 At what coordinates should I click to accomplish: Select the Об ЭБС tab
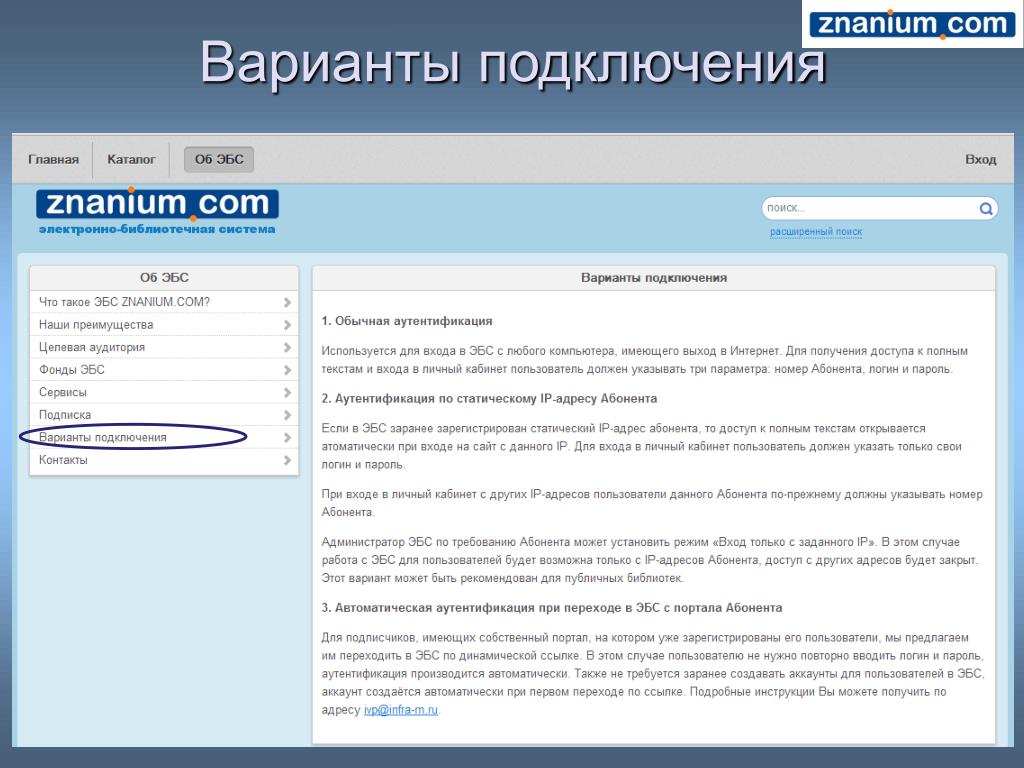tap(219, 159)
